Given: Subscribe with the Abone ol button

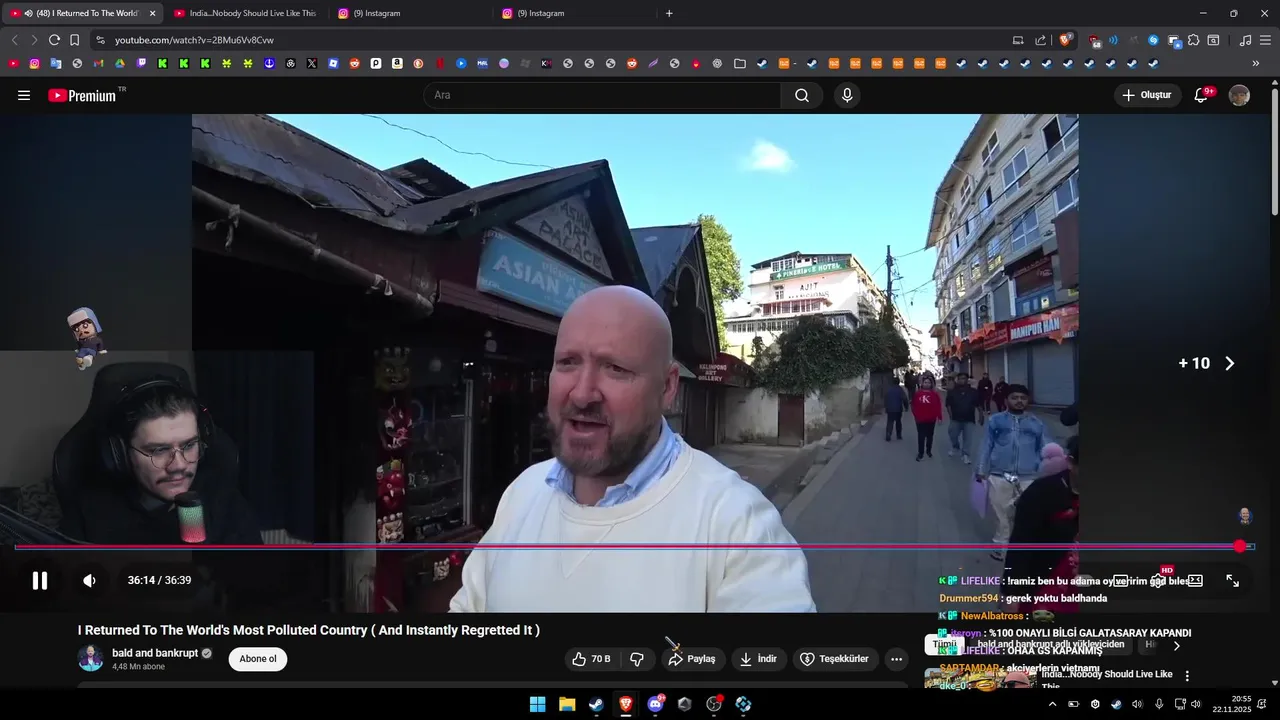Looking at the screenshot, I should point(257,659).
